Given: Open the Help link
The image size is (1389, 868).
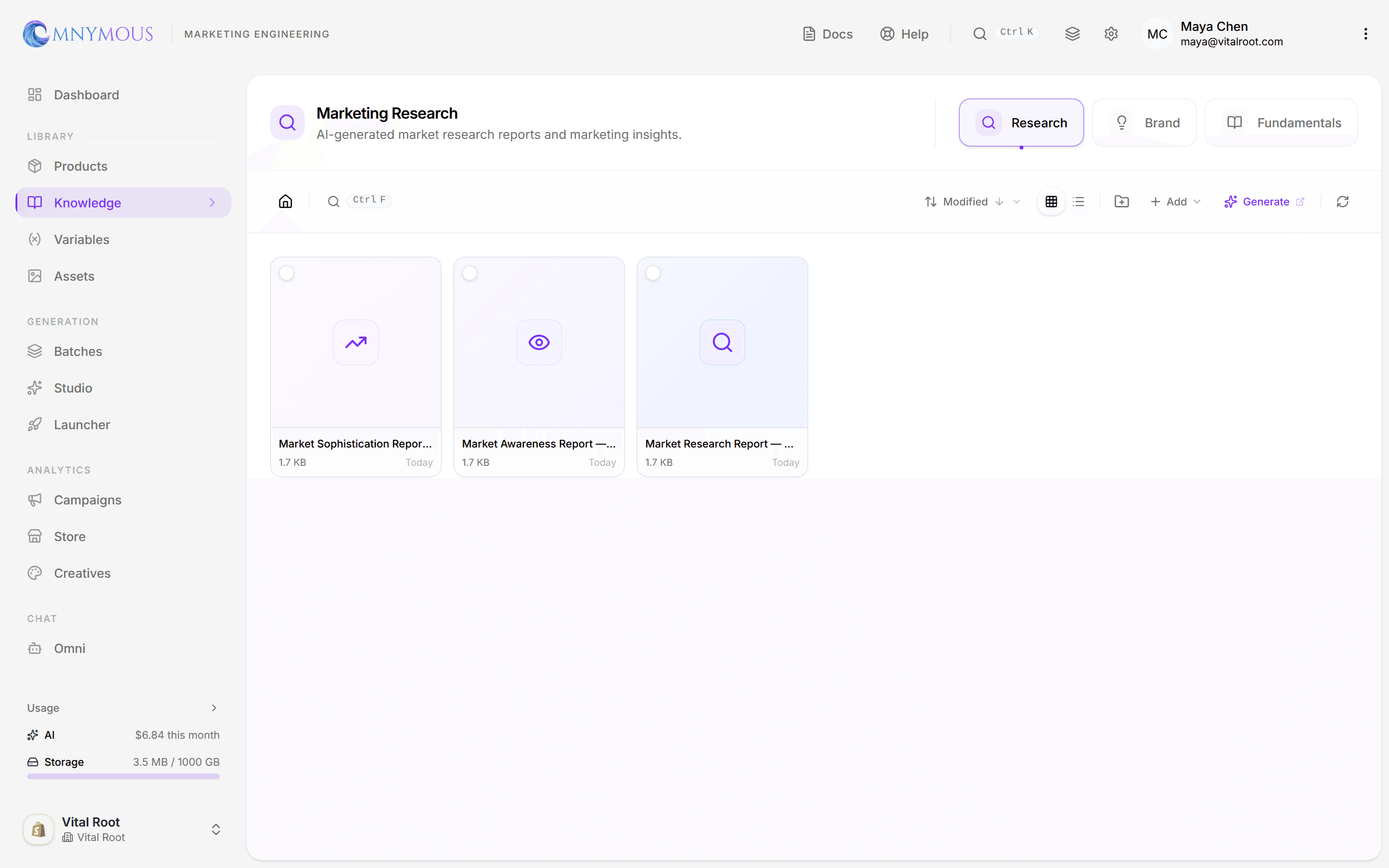Looking at the screenshot, I should pyautogui.click(x=904, y=34).
